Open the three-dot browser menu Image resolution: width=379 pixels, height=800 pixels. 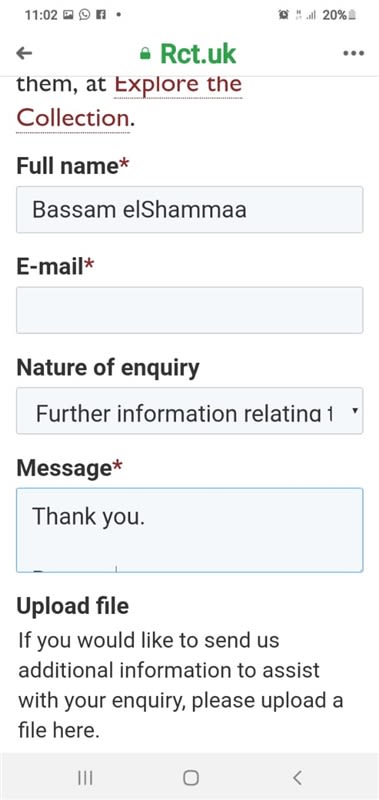click(x=353, y=53)
